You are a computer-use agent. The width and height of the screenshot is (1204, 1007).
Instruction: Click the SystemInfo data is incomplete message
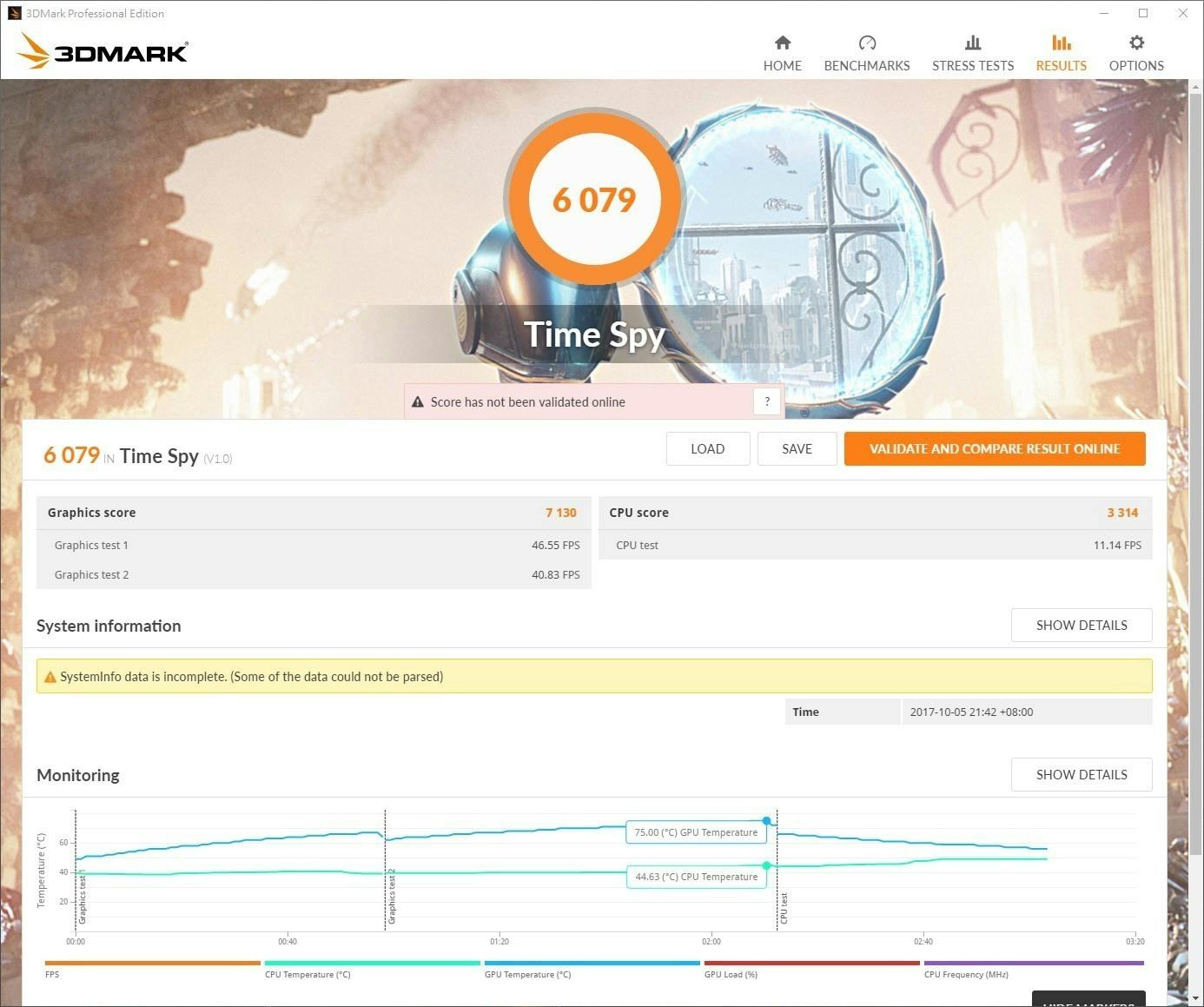(252, 677)
